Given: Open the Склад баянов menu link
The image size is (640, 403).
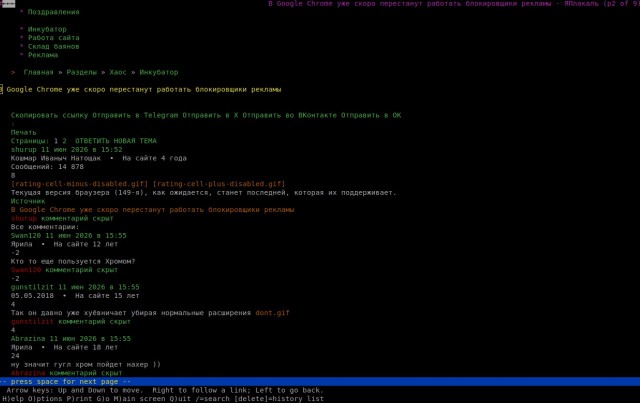Looking at the screenshot, I should click(x=53, y=47).
